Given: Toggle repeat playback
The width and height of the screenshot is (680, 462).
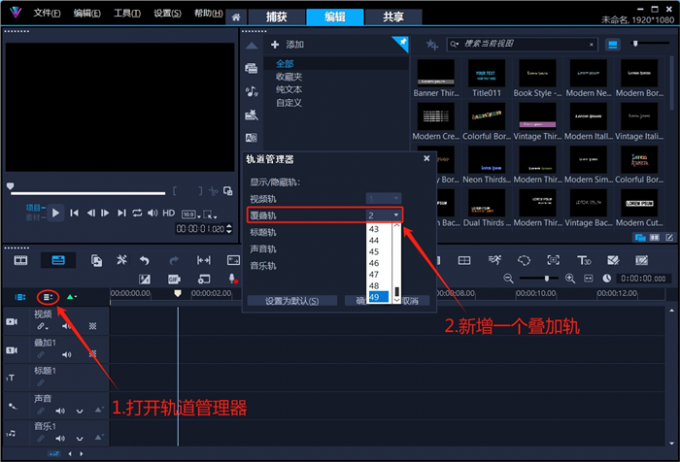Looking at the screenshot, I should (x=137, y=213).
